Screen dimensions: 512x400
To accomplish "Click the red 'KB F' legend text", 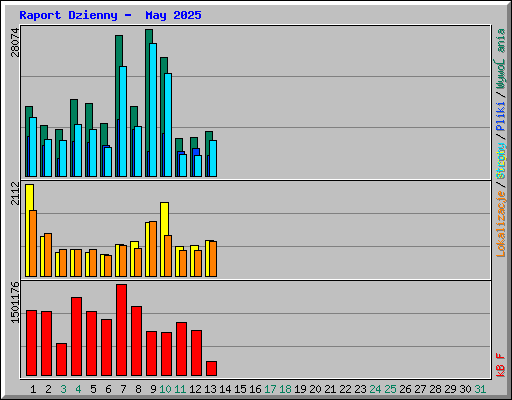I will click(x=500, y=365).
